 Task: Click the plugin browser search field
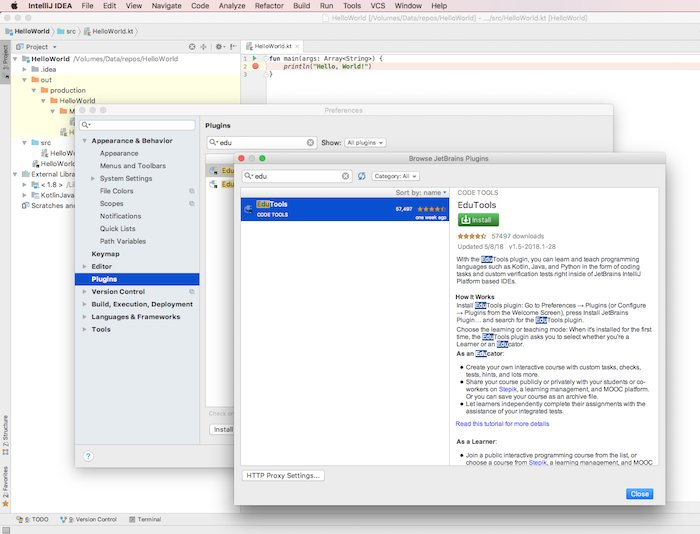pyautogui.click(x=297, y=176)
